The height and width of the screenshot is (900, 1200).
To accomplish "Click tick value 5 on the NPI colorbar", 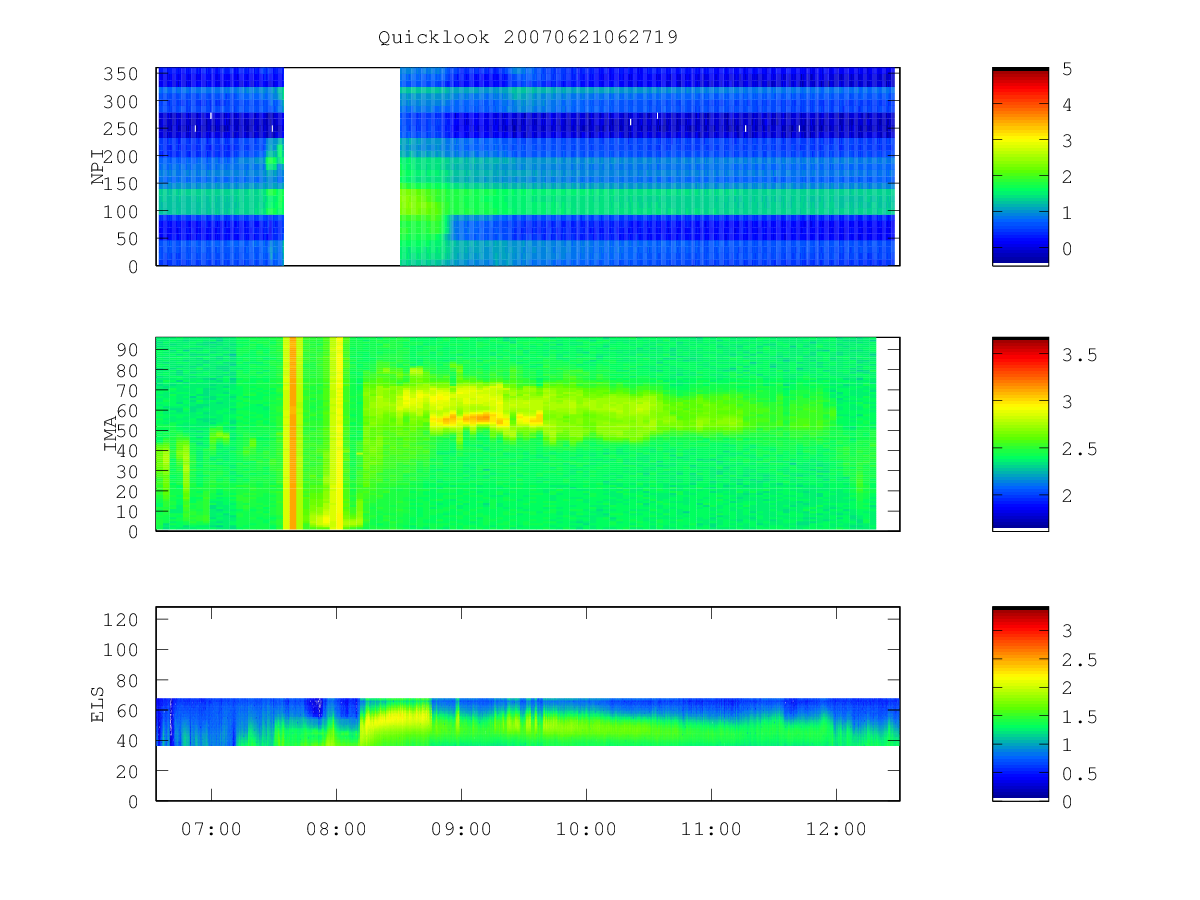I will coord(1068,69).
